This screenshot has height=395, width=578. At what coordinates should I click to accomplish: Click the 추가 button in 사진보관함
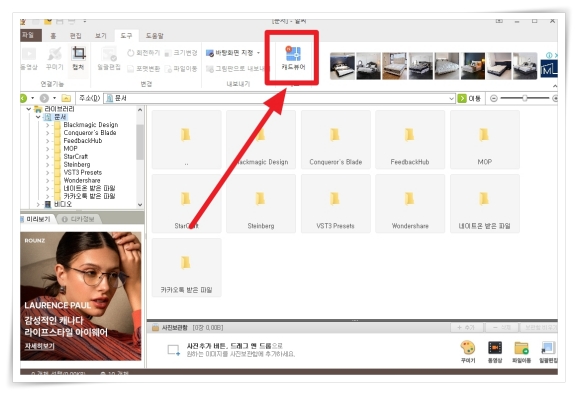[466, 328]
